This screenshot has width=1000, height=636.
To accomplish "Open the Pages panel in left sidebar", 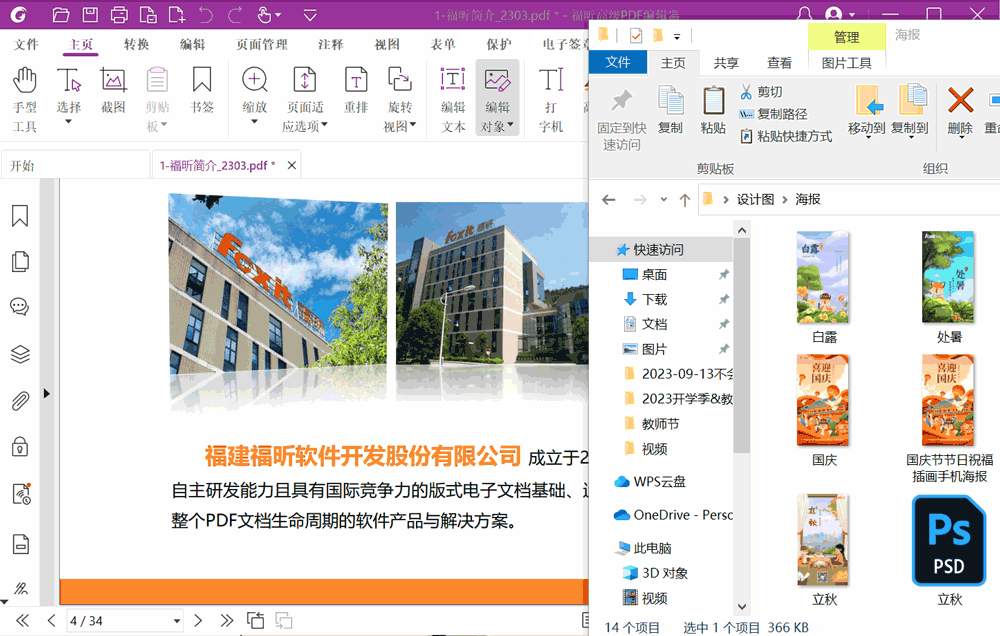I will (x=20, y=262).
